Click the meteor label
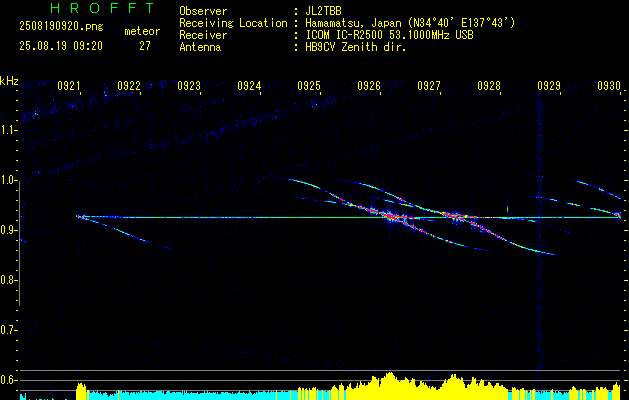The height and width of the screenshot is (400, 629). 142,31
